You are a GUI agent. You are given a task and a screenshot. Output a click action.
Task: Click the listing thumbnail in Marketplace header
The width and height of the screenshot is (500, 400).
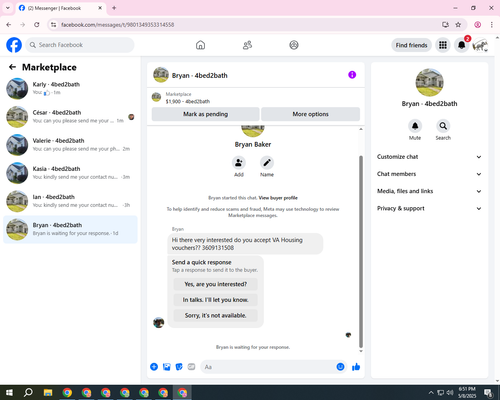156,97
